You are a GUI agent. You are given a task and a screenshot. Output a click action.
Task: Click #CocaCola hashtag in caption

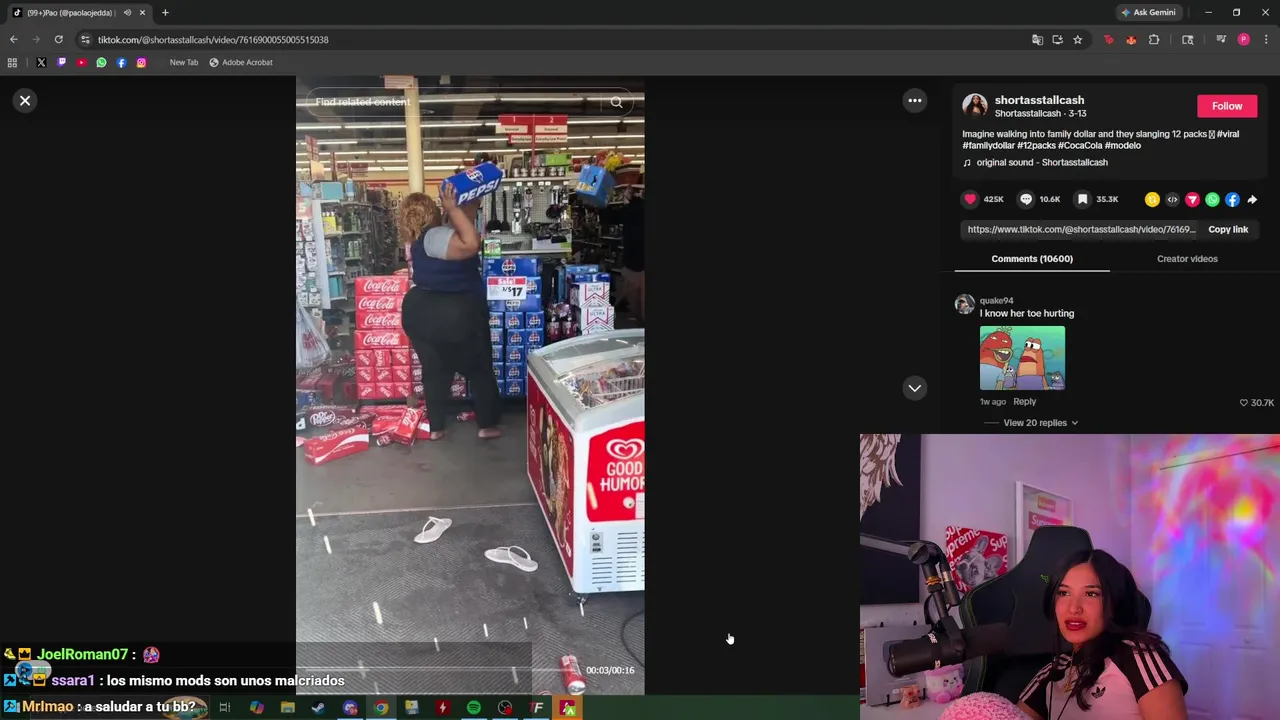point(1079,146)
